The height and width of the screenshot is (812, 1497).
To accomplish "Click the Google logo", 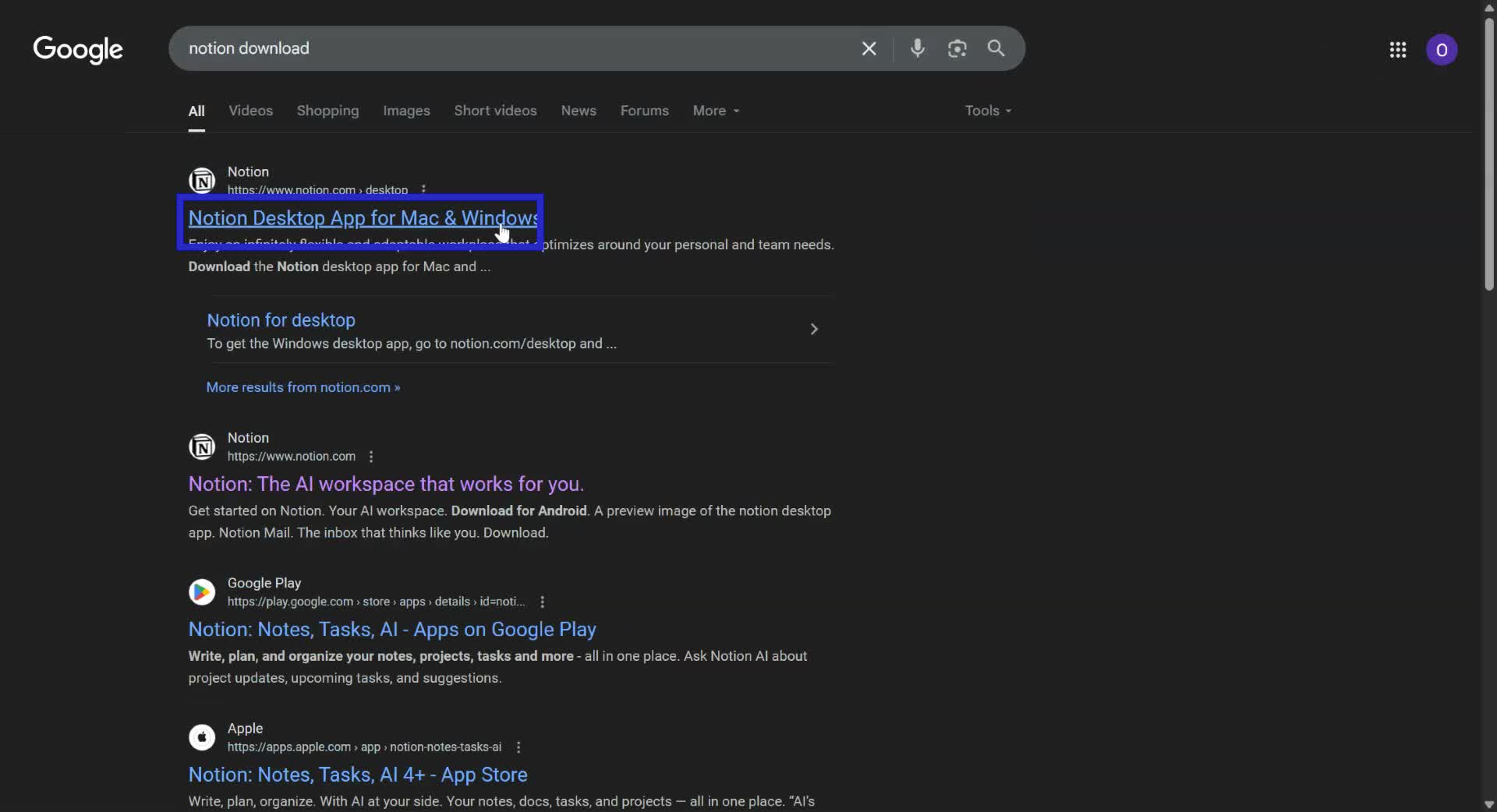I will (78, 50).
